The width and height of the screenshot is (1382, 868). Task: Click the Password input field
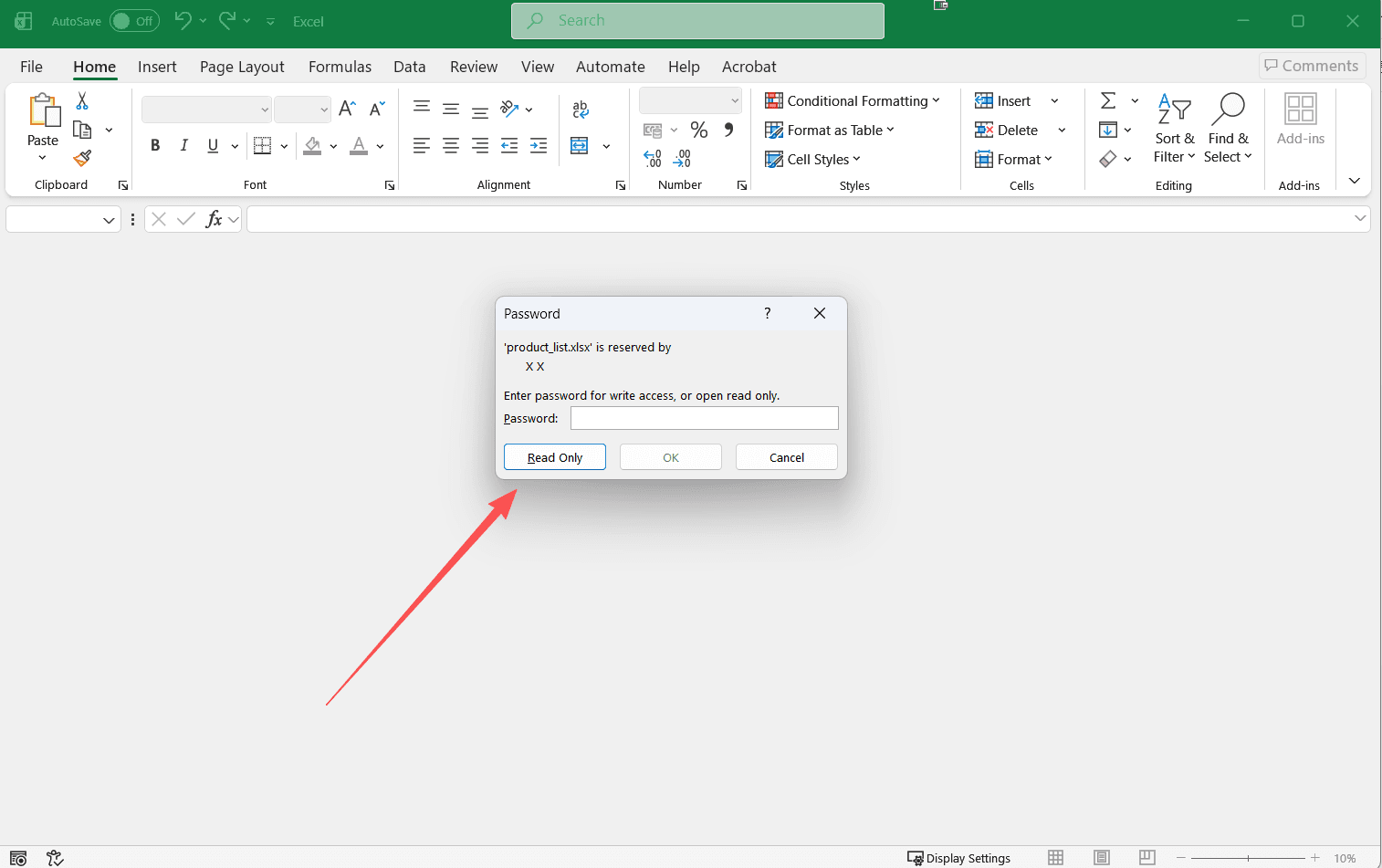[704, 418]
